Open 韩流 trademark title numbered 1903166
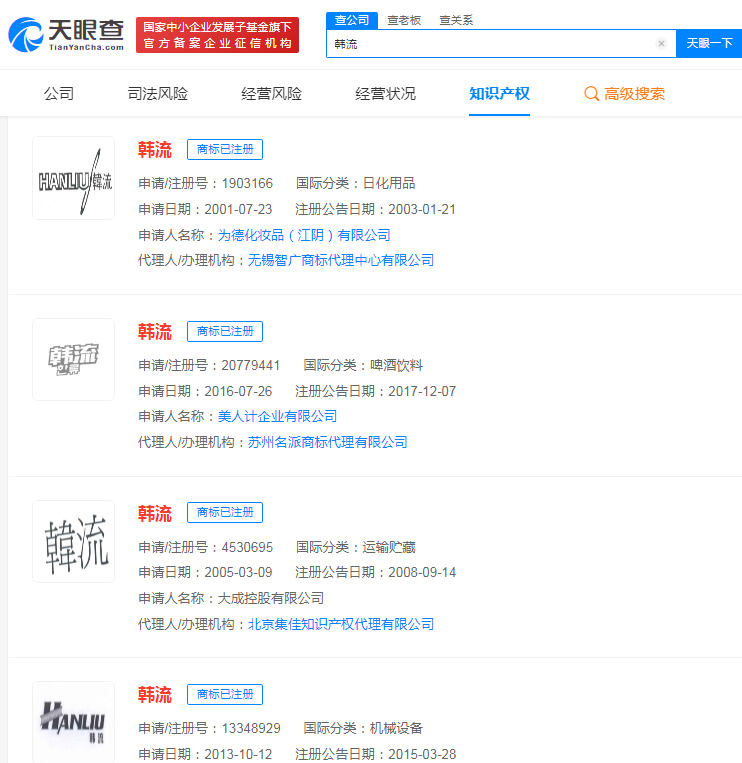Viewport: 742px width, 763px height. [155, 150]
